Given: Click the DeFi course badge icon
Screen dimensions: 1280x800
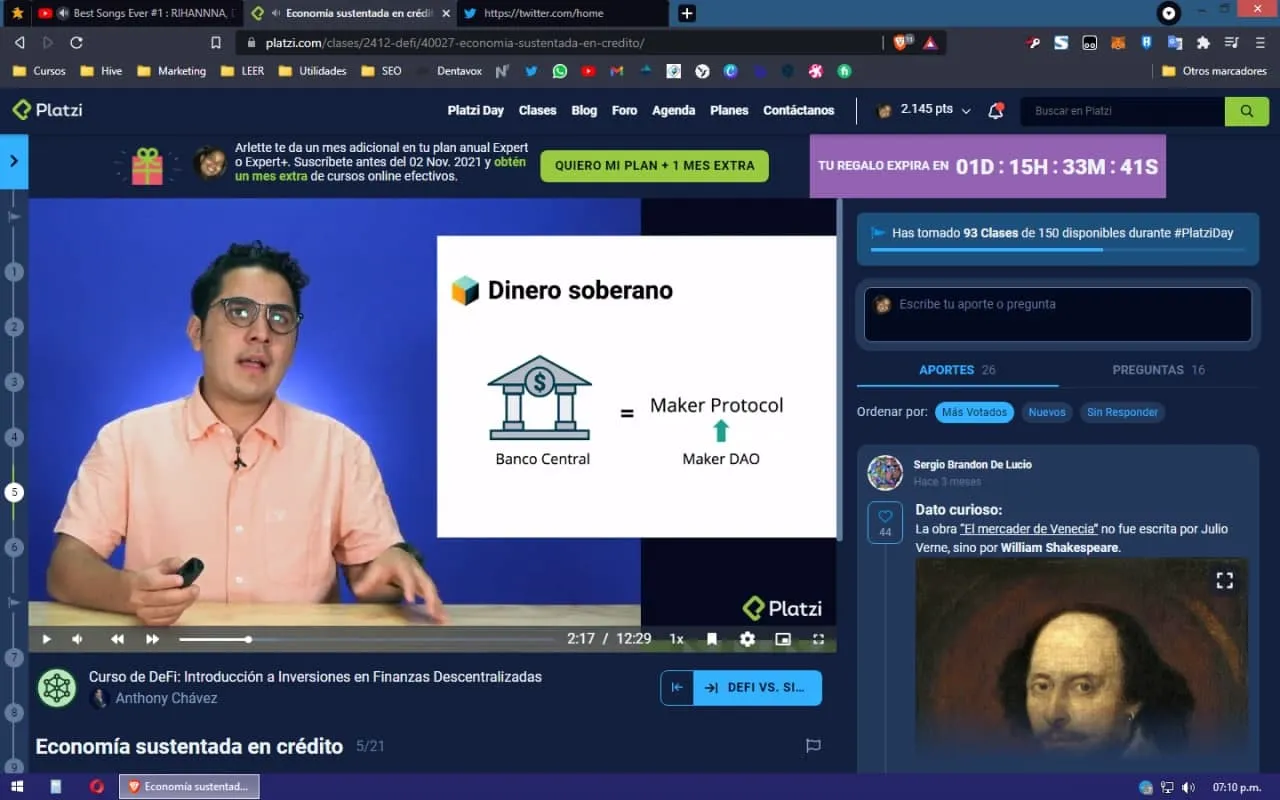Looking at the screenshot, I should pyautogui.click(x=57, y=688).
